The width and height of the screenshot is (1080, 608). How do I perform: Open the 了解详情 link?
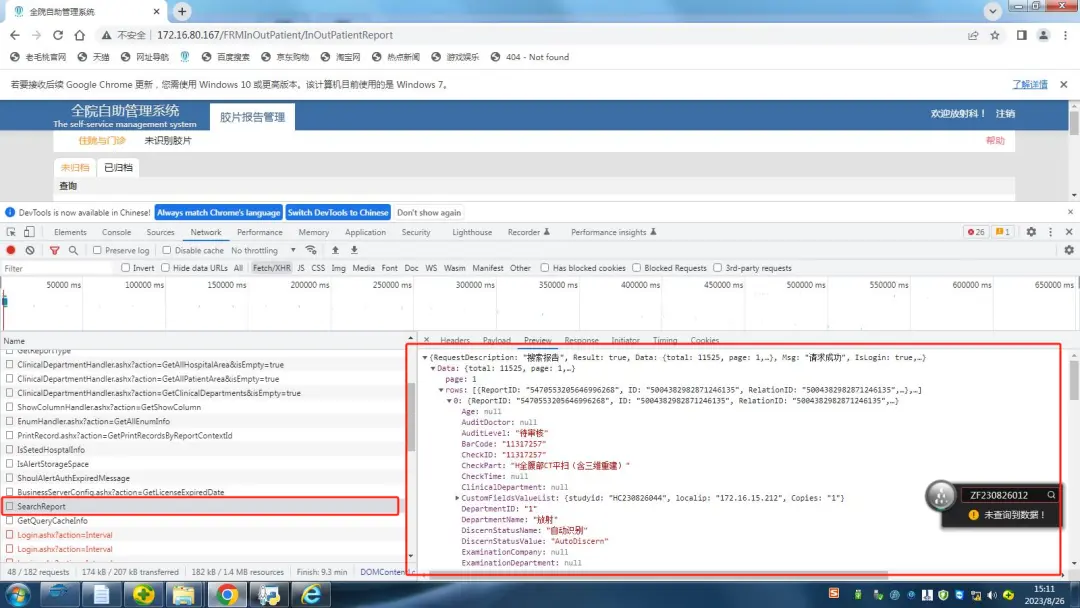point(1030,85)
